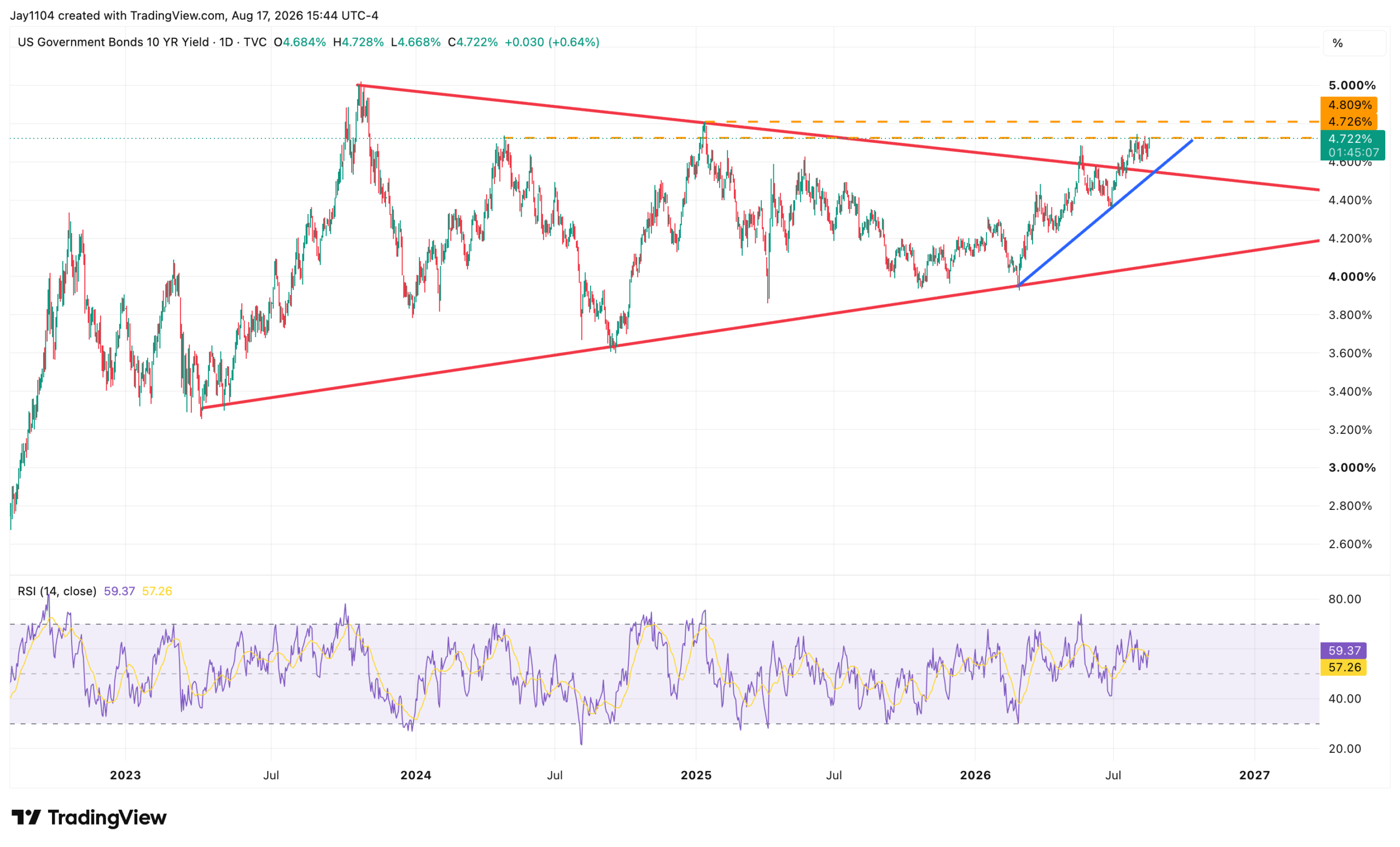Click the yellow 57.26 RSI average label
Screen dimensions: 1400x847
1343,668
